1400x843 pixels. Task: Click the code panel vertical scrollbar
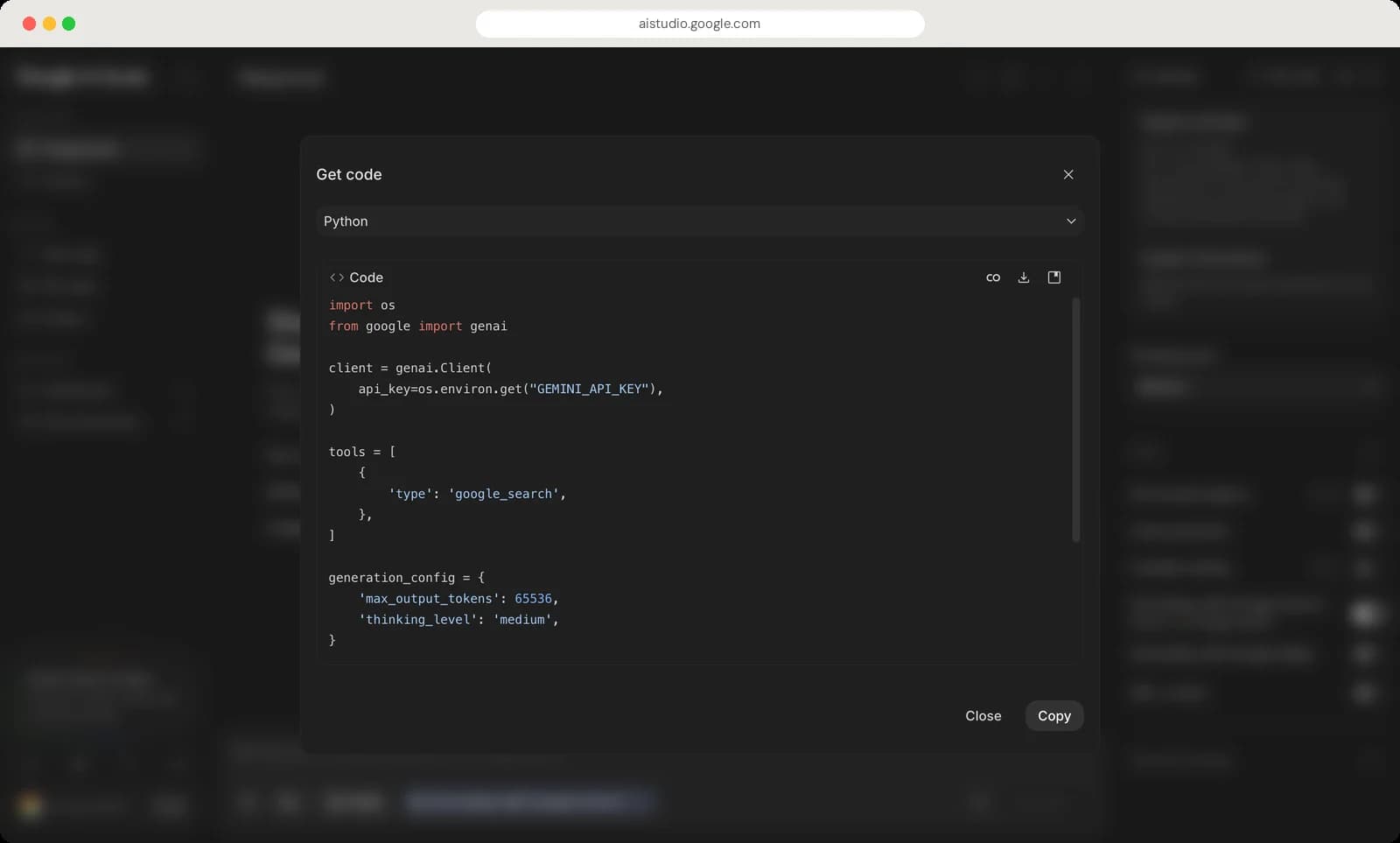[x=1075, y=420]
